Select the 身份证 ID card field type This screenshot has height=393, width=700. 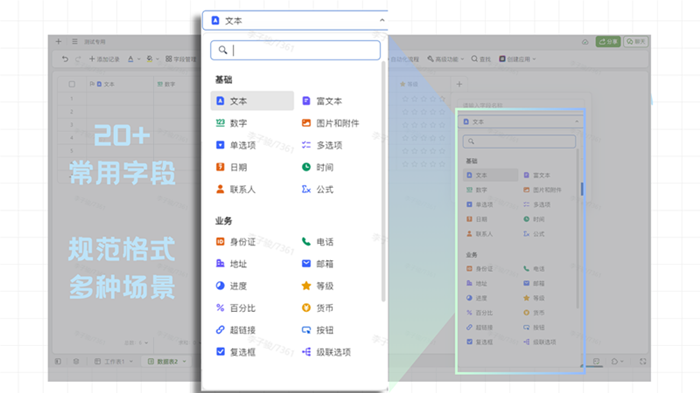[236, 242]
